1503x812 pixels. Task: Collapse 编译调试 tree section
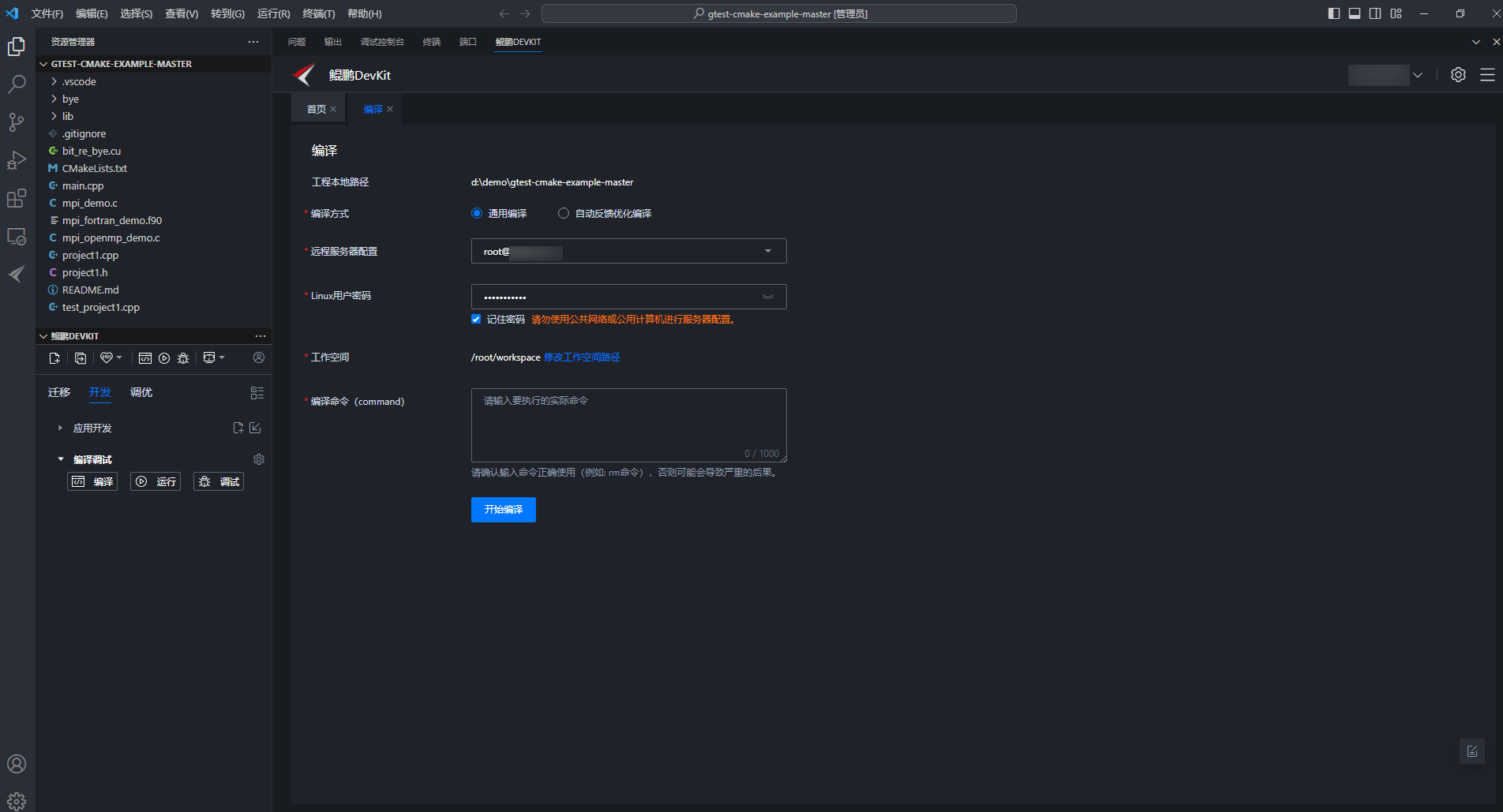point(60,459)
